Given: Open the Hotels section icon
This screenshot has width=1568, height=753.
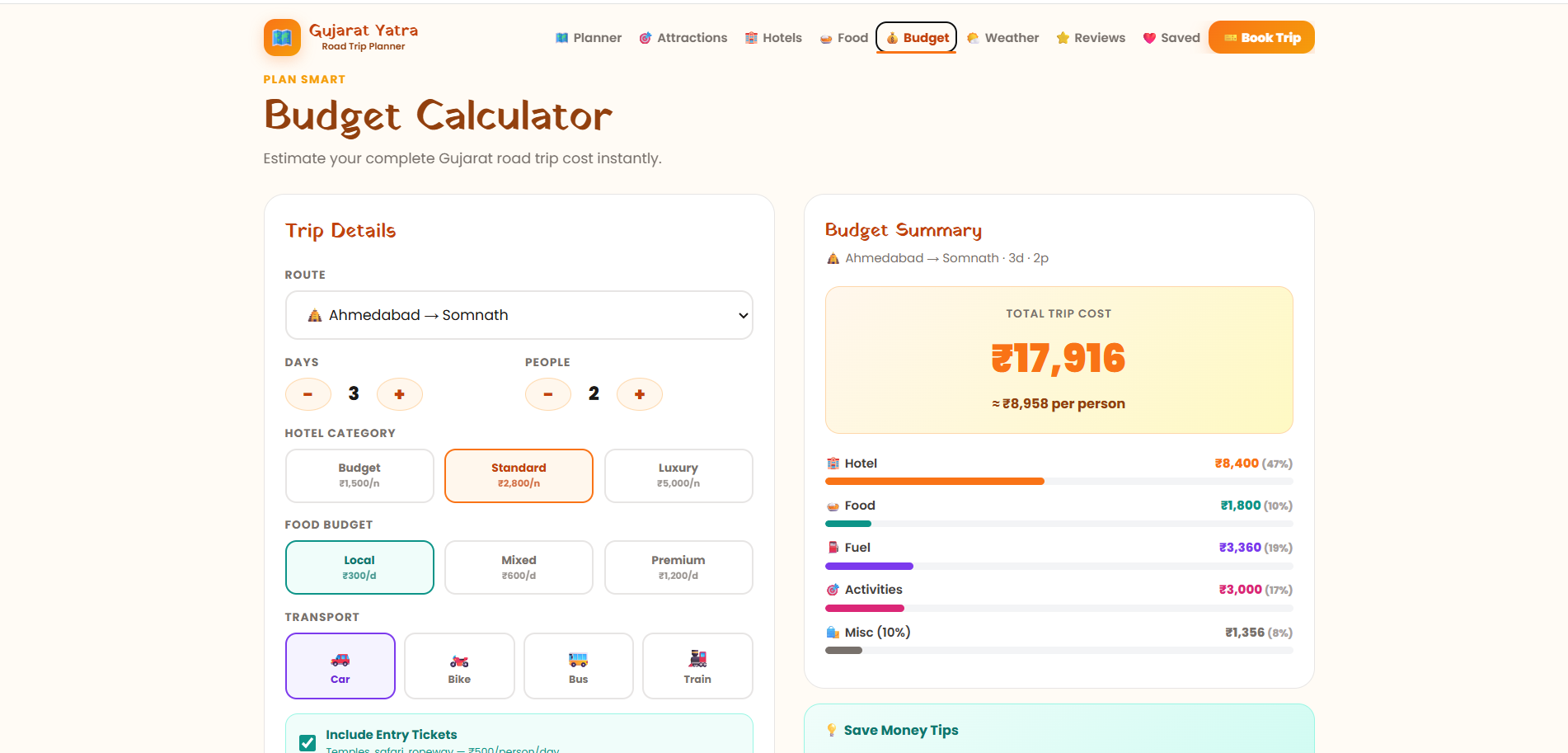Looking at the screenshot, I should (x=751, y=37).
